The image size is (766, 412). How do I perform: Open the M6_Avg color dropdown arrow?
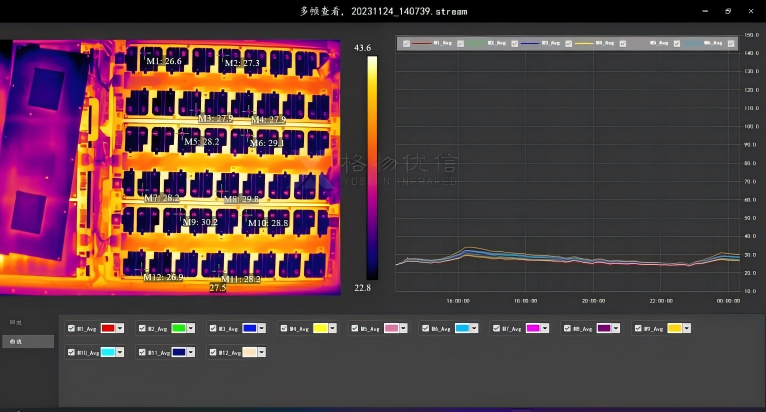pyautogui.click(x=474, y=328)
